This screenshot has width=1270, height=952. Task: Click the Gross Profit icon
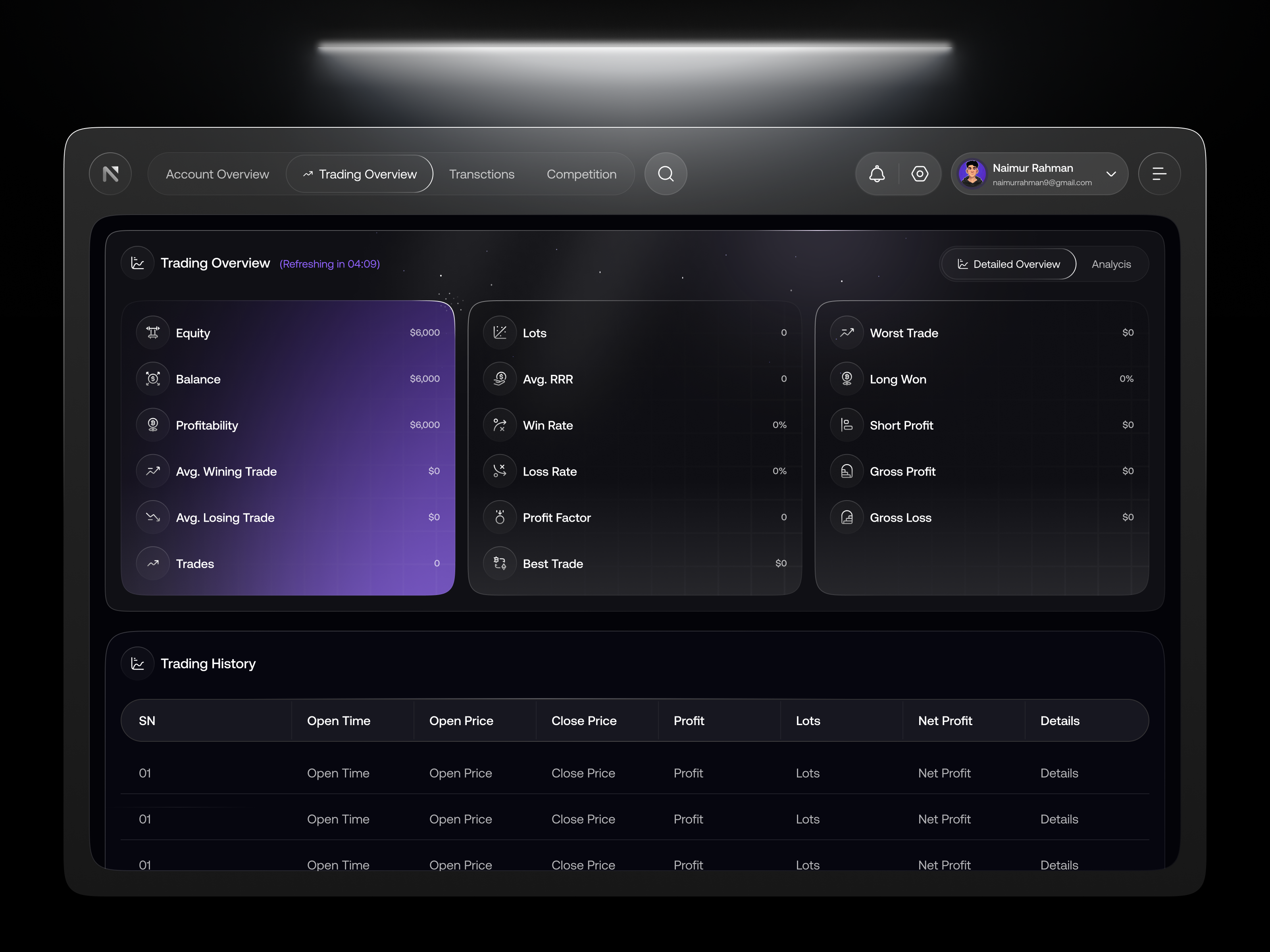[846, 471]
